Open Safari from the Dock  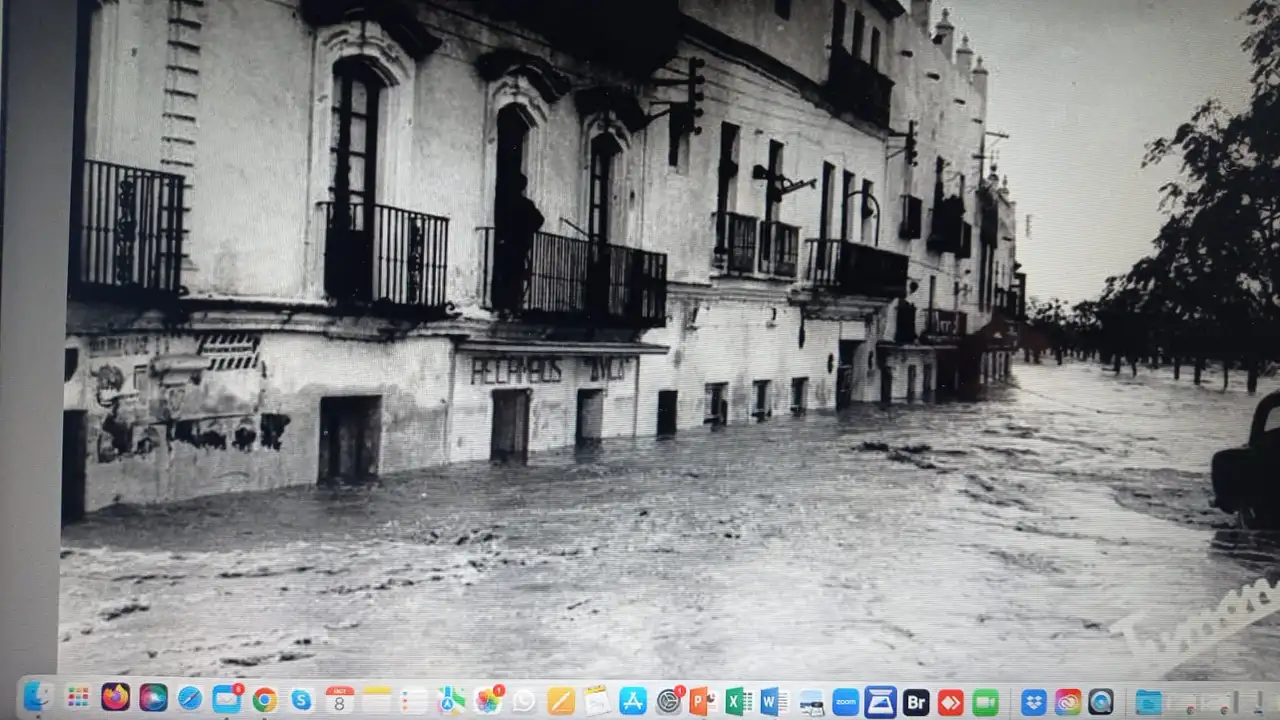[190, 700]
